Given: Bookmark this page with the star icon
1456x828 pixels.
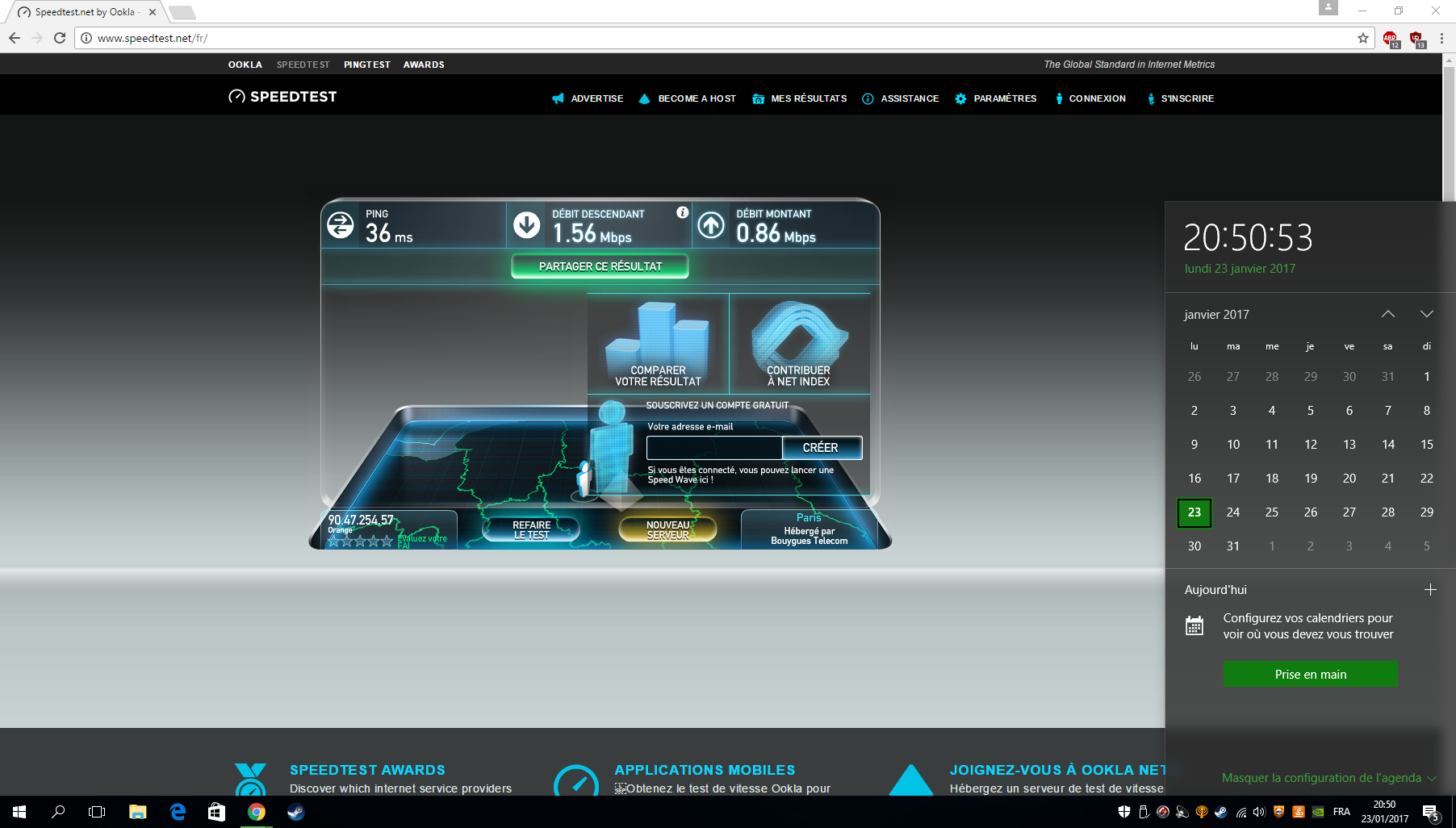Looking at the screenshot, I should coord(1363,38).
